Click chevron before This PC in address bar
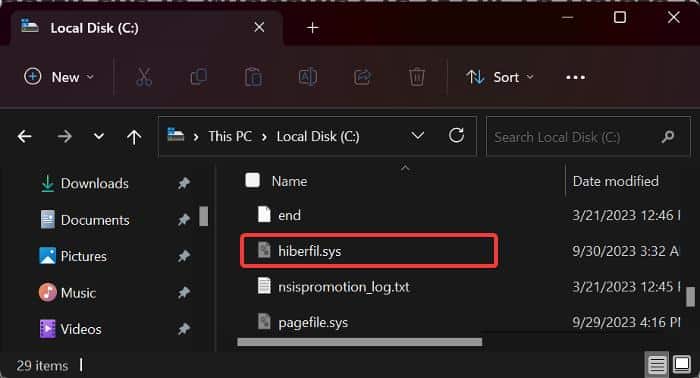The image size is (700, 378). [x=196, y=137]
